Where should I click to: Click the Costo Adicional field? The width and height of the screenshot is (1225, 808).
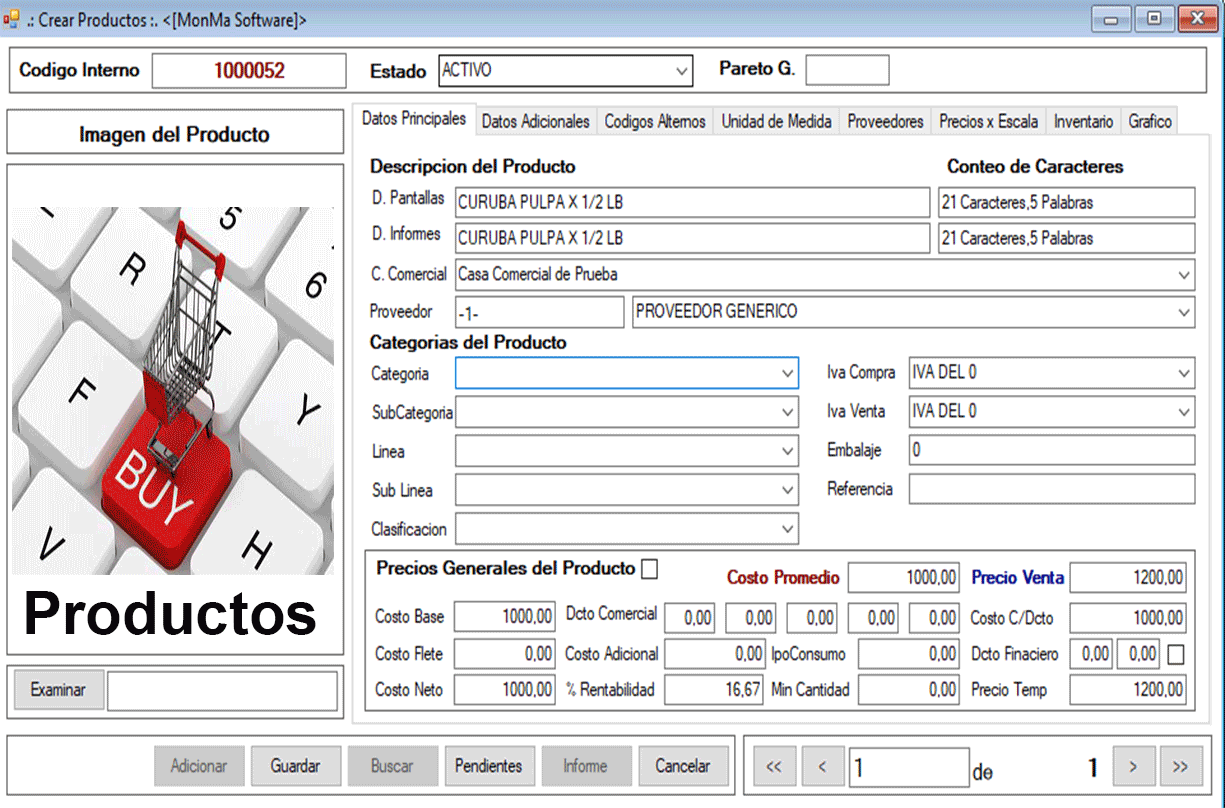[715, 654]
